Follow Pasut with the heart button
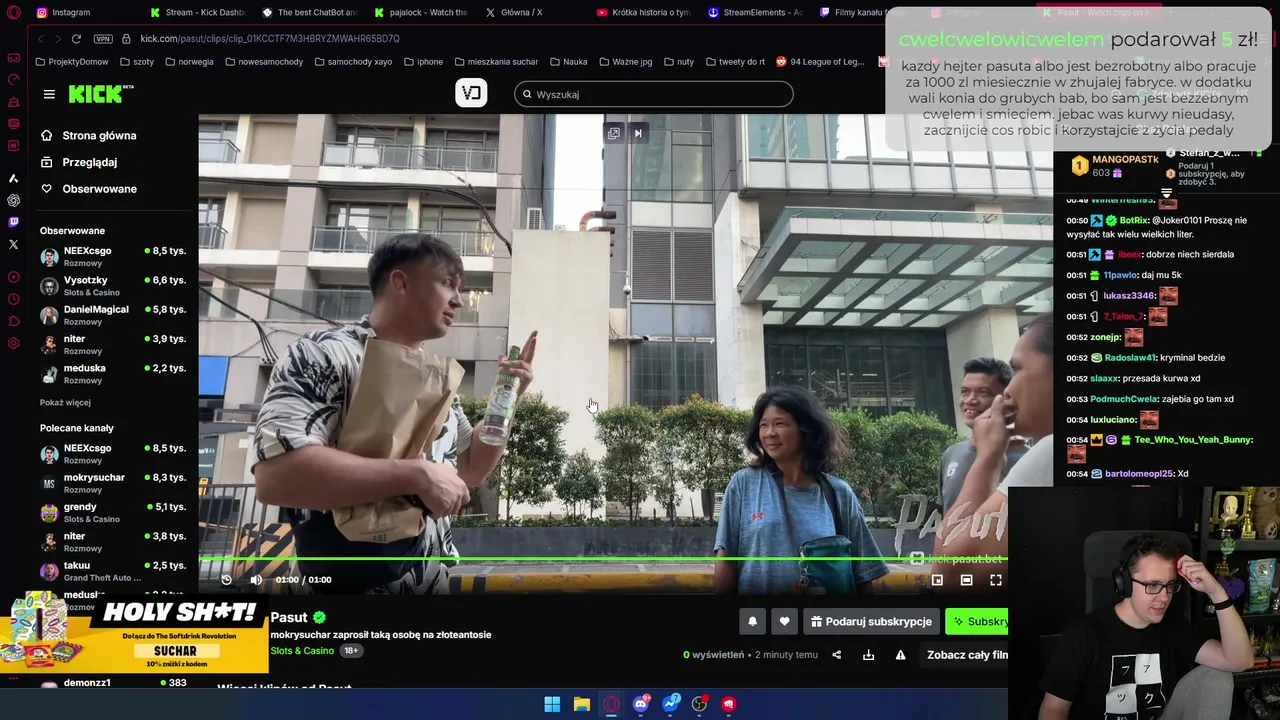The height and width of the screenshot is (720, 1280). pyautogui.click(x=784, y=621)
